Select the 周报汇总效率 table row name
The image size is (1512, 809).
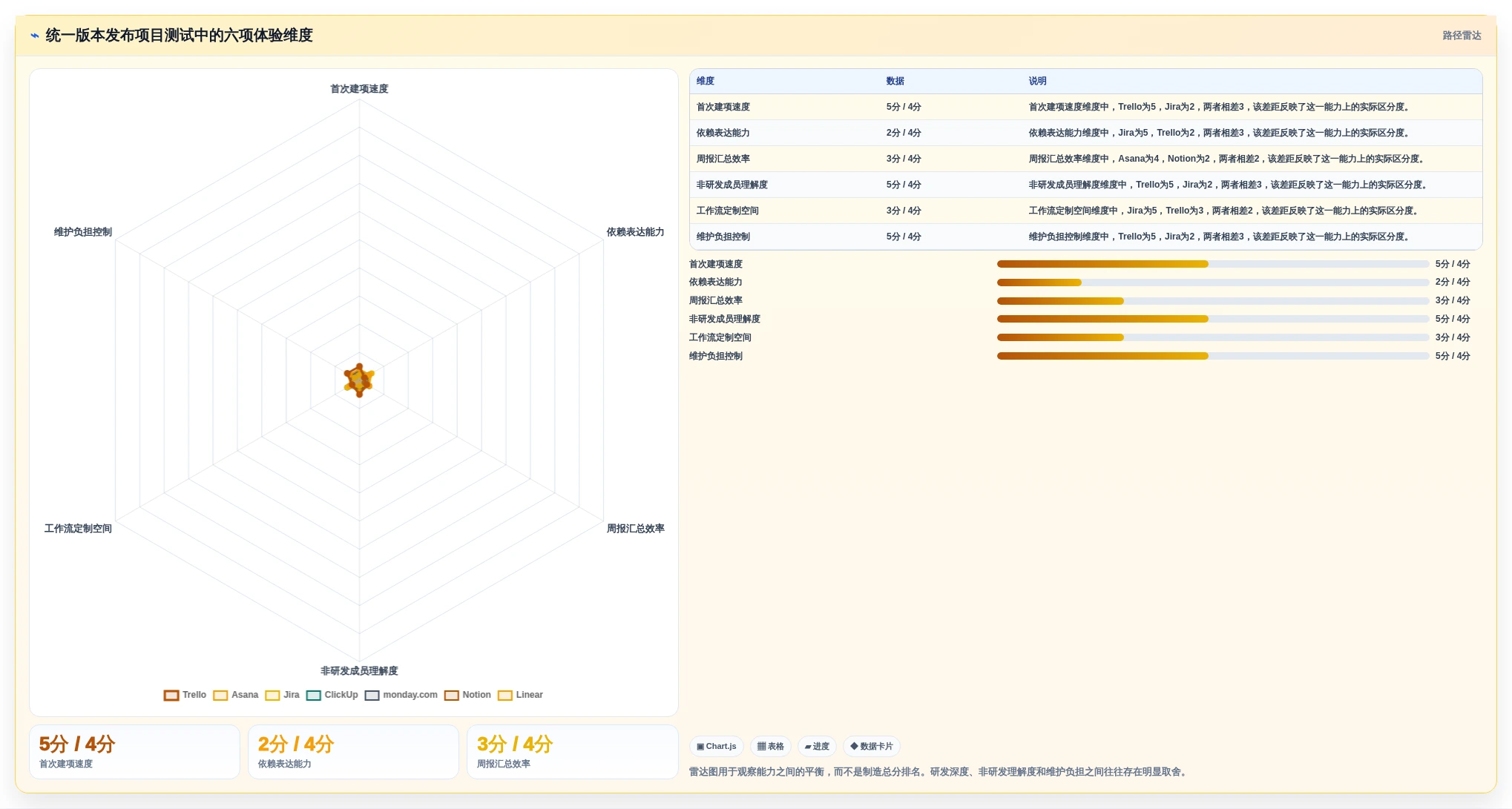click(x=723, y=159)
